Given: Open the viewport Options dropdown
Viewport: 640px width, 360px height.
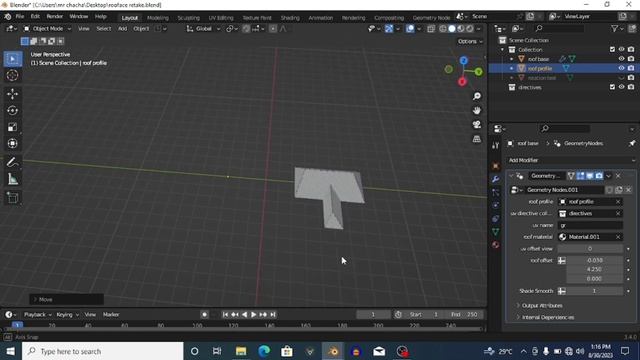Looking at the screenshot, I should [470, 41].
